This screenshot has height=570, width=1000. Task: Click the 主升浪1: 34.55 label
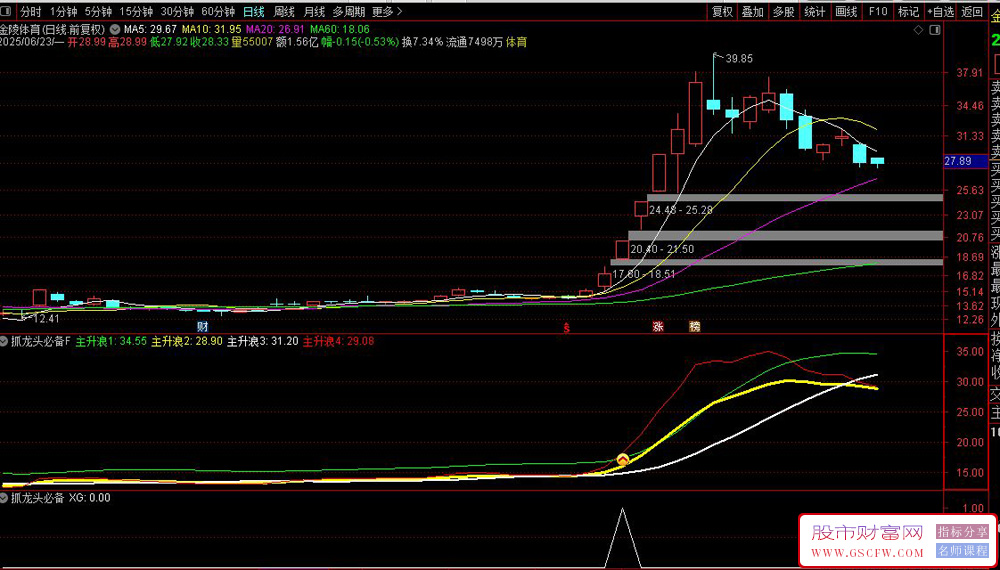(x=111, y=342)
